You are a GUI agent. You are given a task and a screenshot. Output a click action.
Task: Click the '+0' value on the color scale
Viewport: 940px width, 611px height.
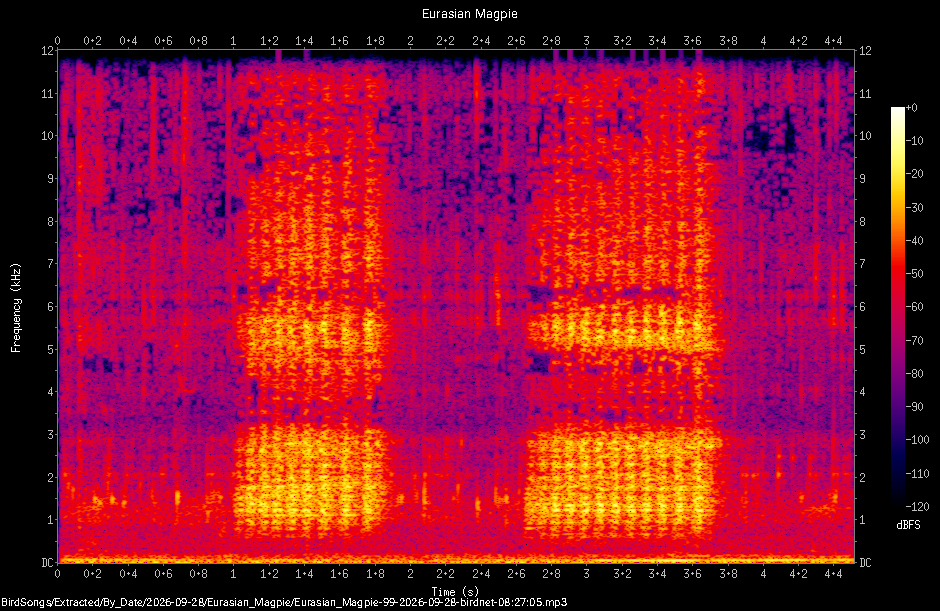912,108
